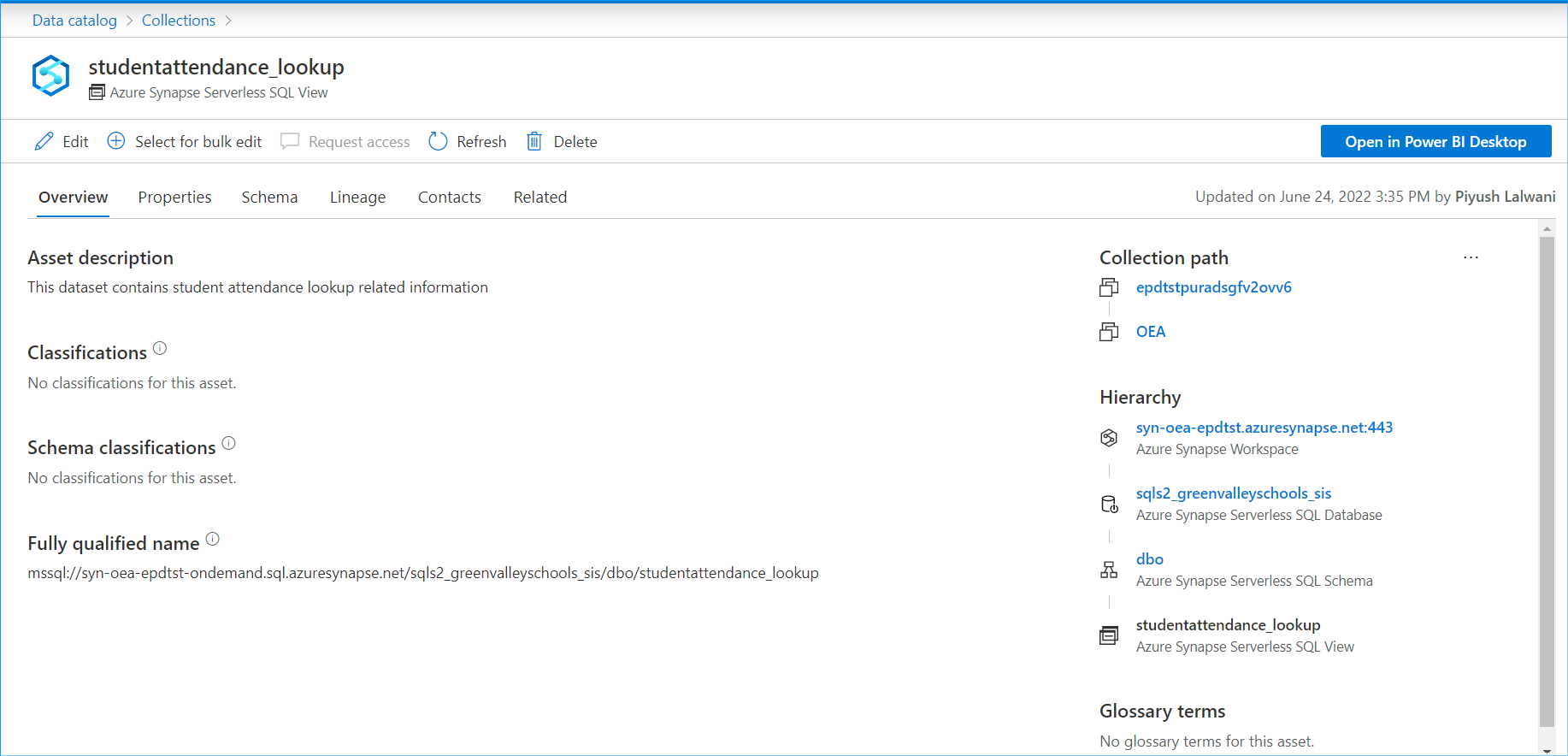This screenshot has width=1568, height=756.
Task: Click the Request access chat icon
Action: (x=290, y=141)
